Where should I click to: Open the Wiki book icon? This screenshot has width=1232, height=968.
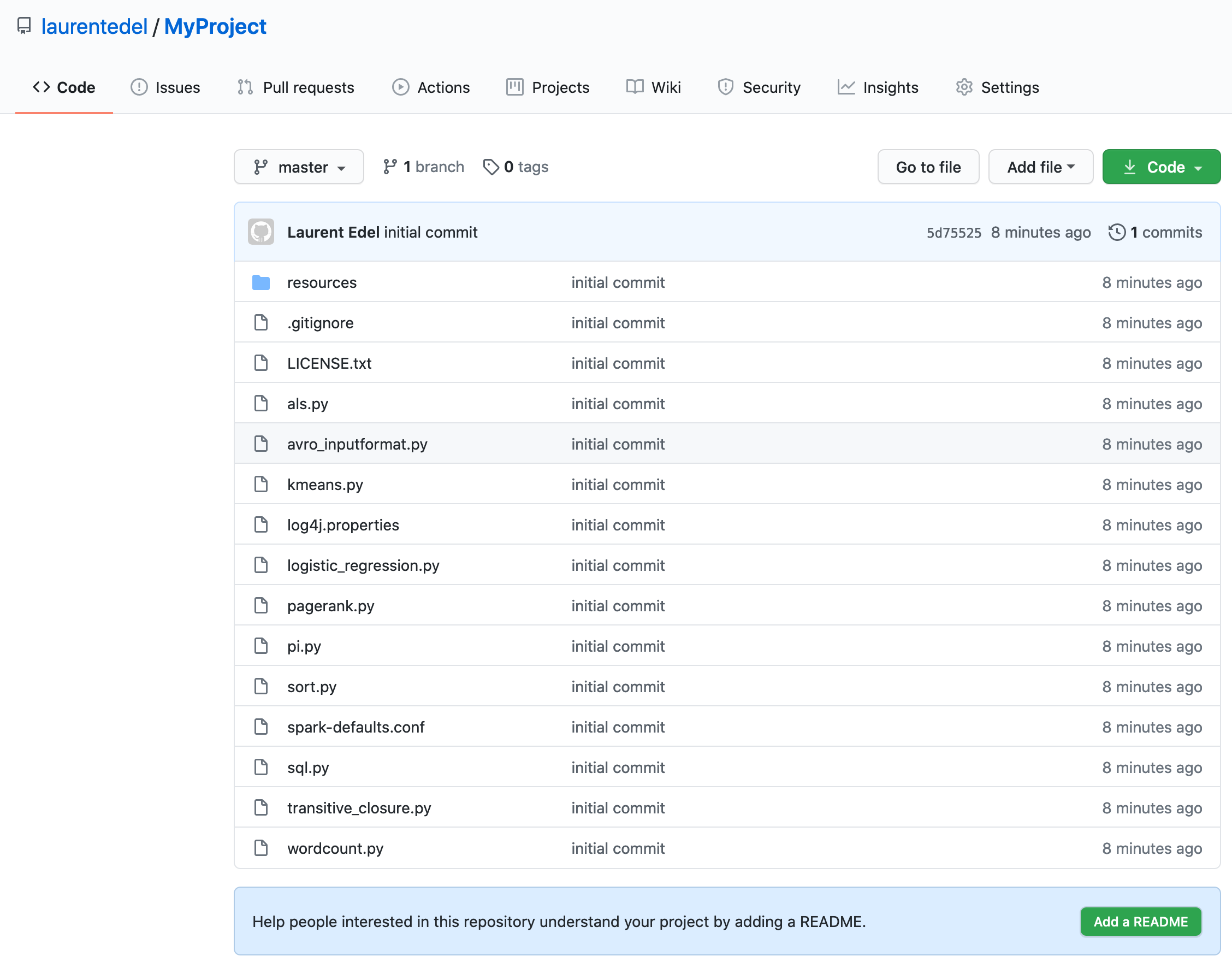[635, 87]
